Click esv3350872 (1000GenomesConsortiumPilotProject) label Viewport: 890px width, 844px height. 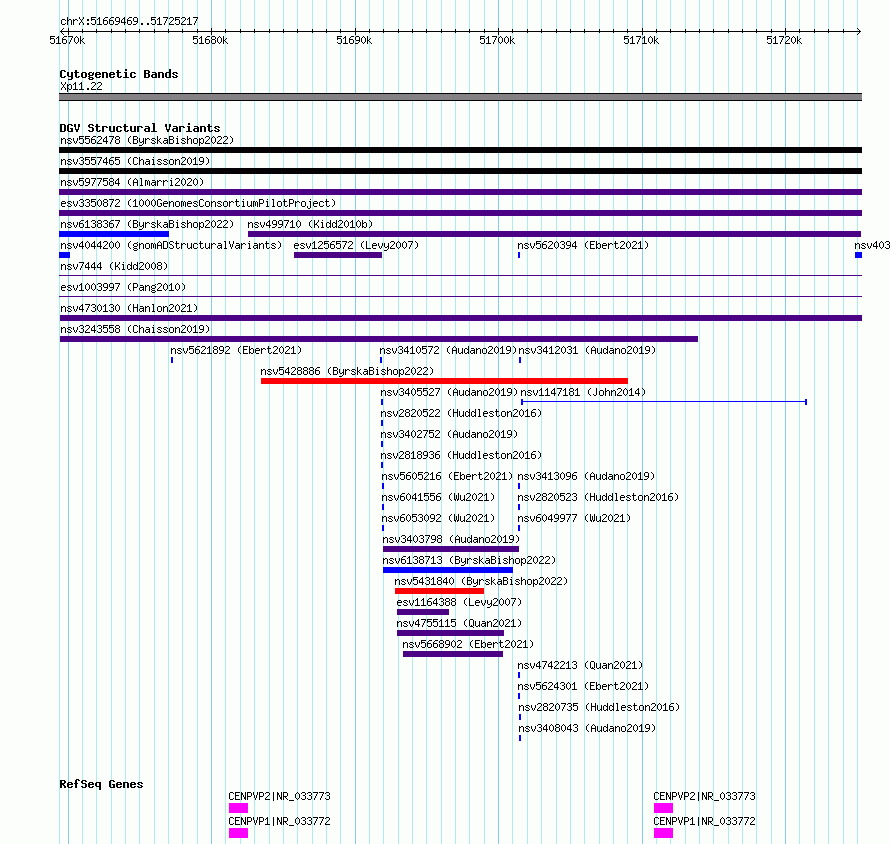pyautogui.click(x=198, y=203)
